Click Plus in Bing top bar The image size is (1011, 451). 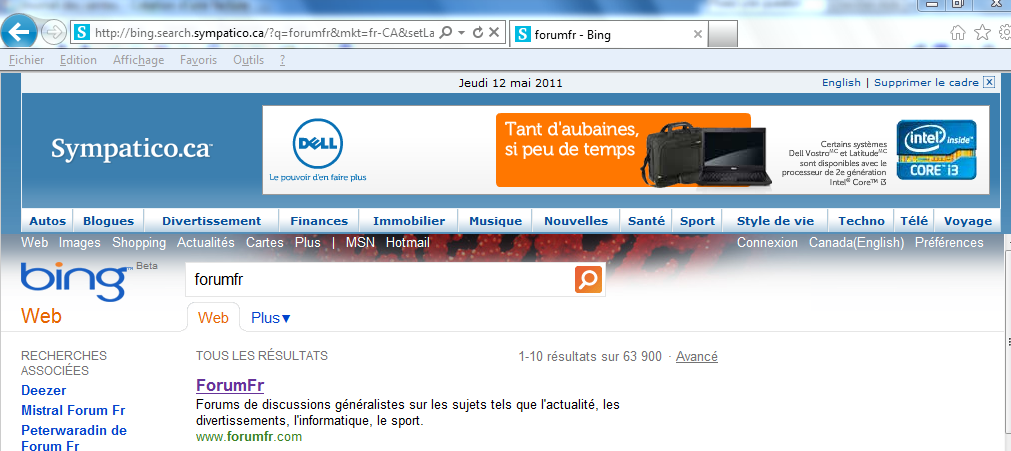308,243
